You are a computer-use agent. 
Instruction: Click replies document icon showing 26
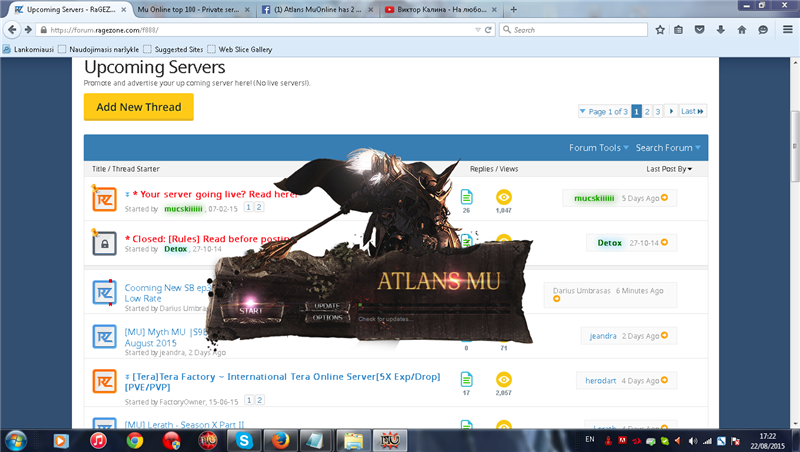[466, 196]
